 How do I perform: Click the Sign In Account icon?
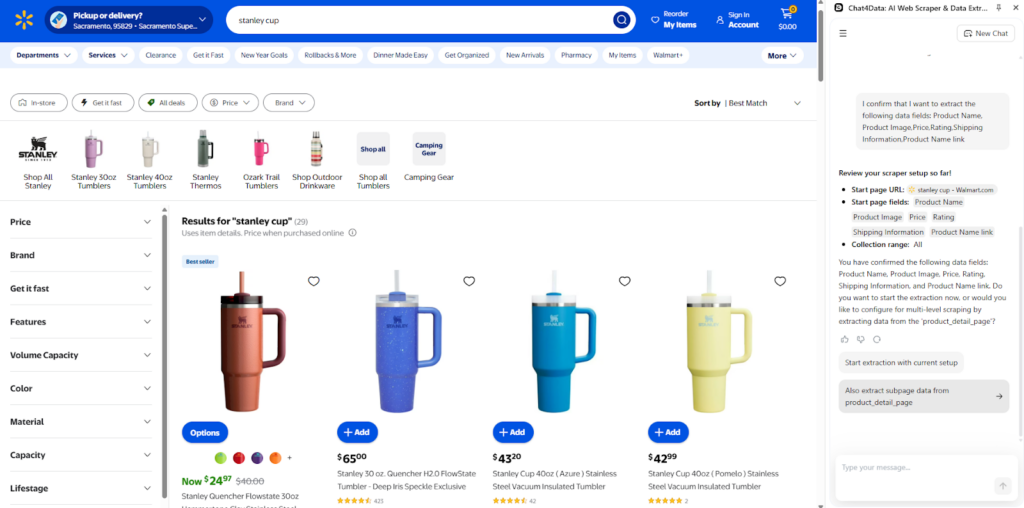[720, 20]
